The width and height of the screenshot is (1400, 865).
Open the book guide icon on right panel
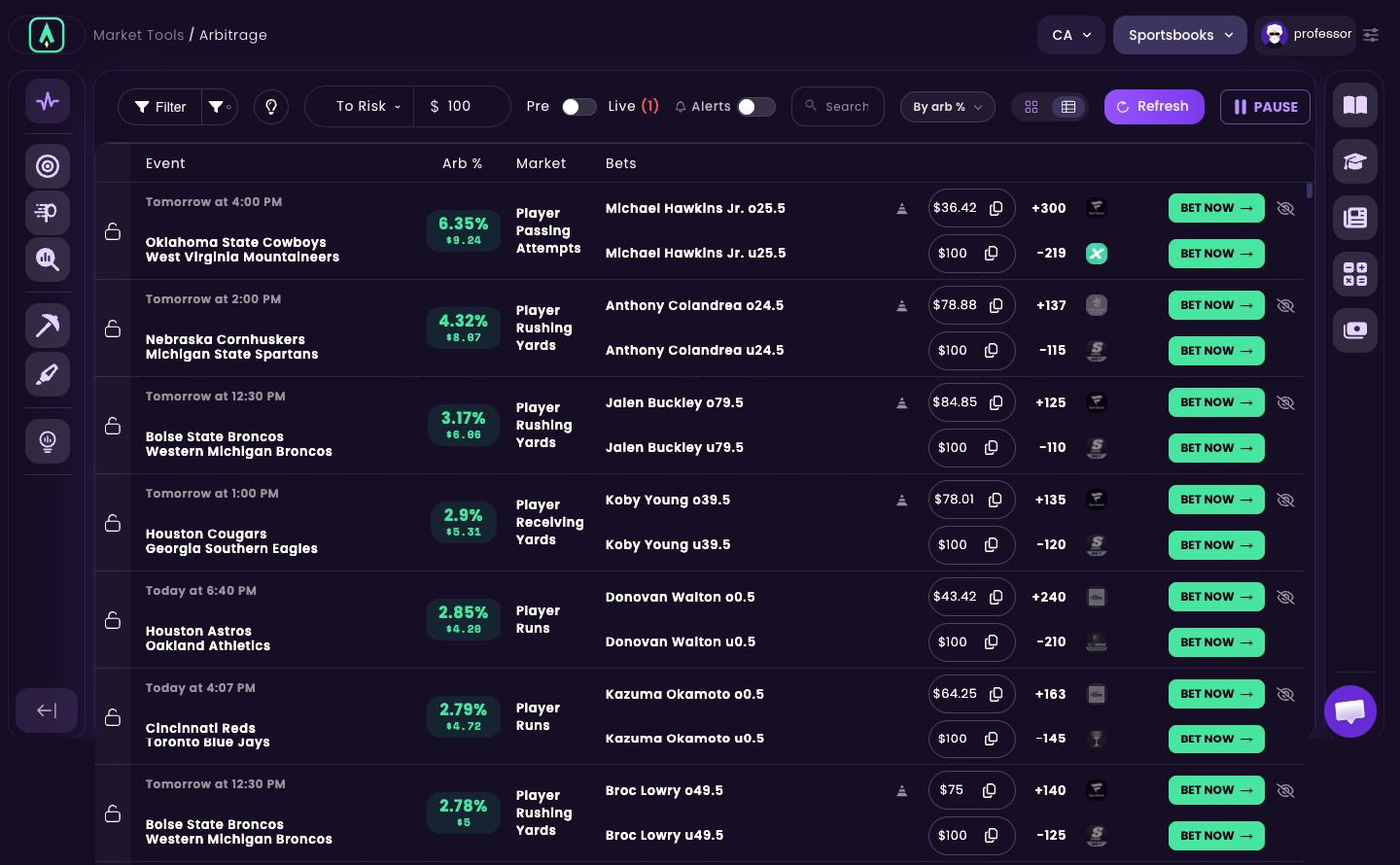[x=1355, y=105]
